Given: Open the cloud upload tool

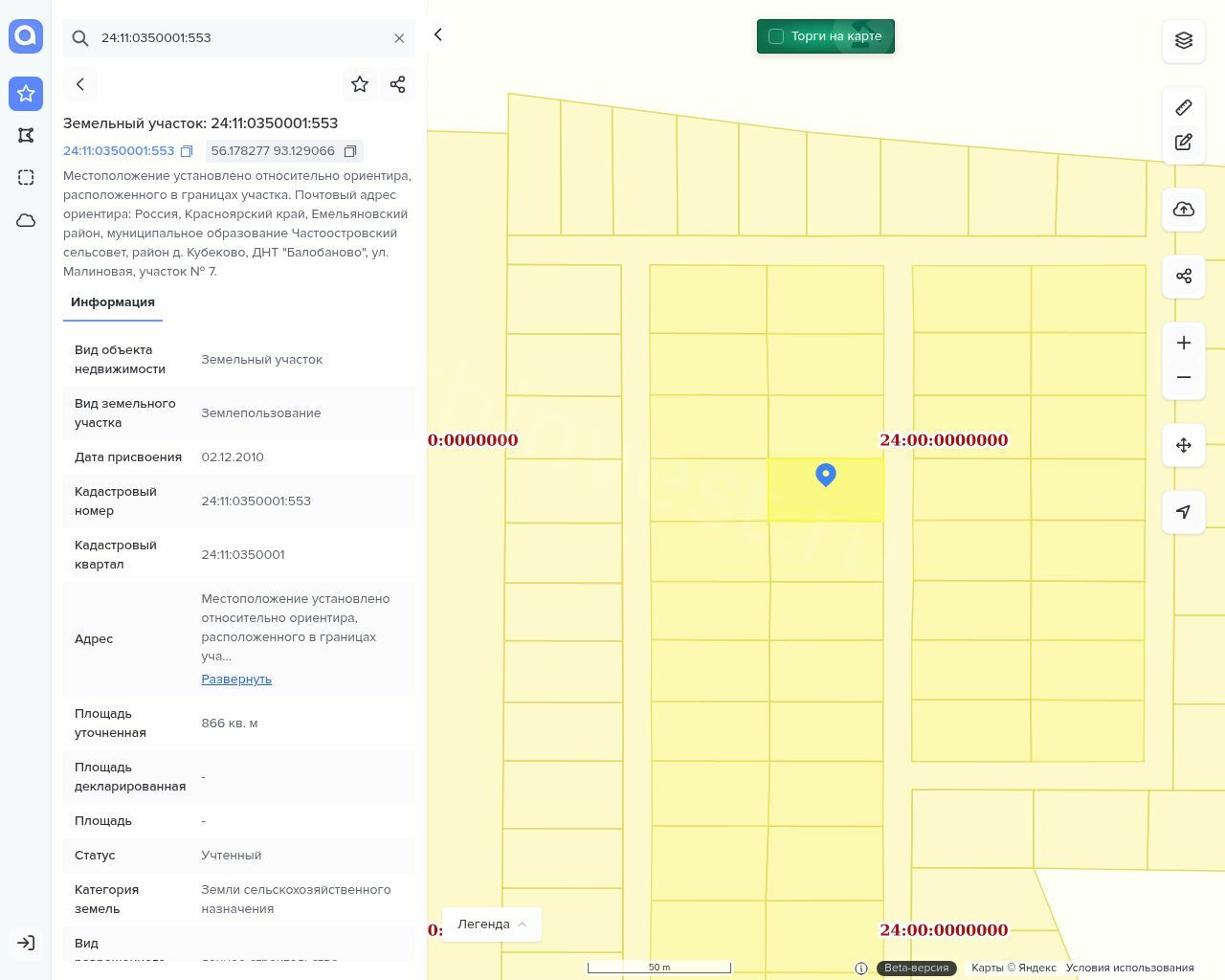Looking at the screenshot, I should [1184, 210].
